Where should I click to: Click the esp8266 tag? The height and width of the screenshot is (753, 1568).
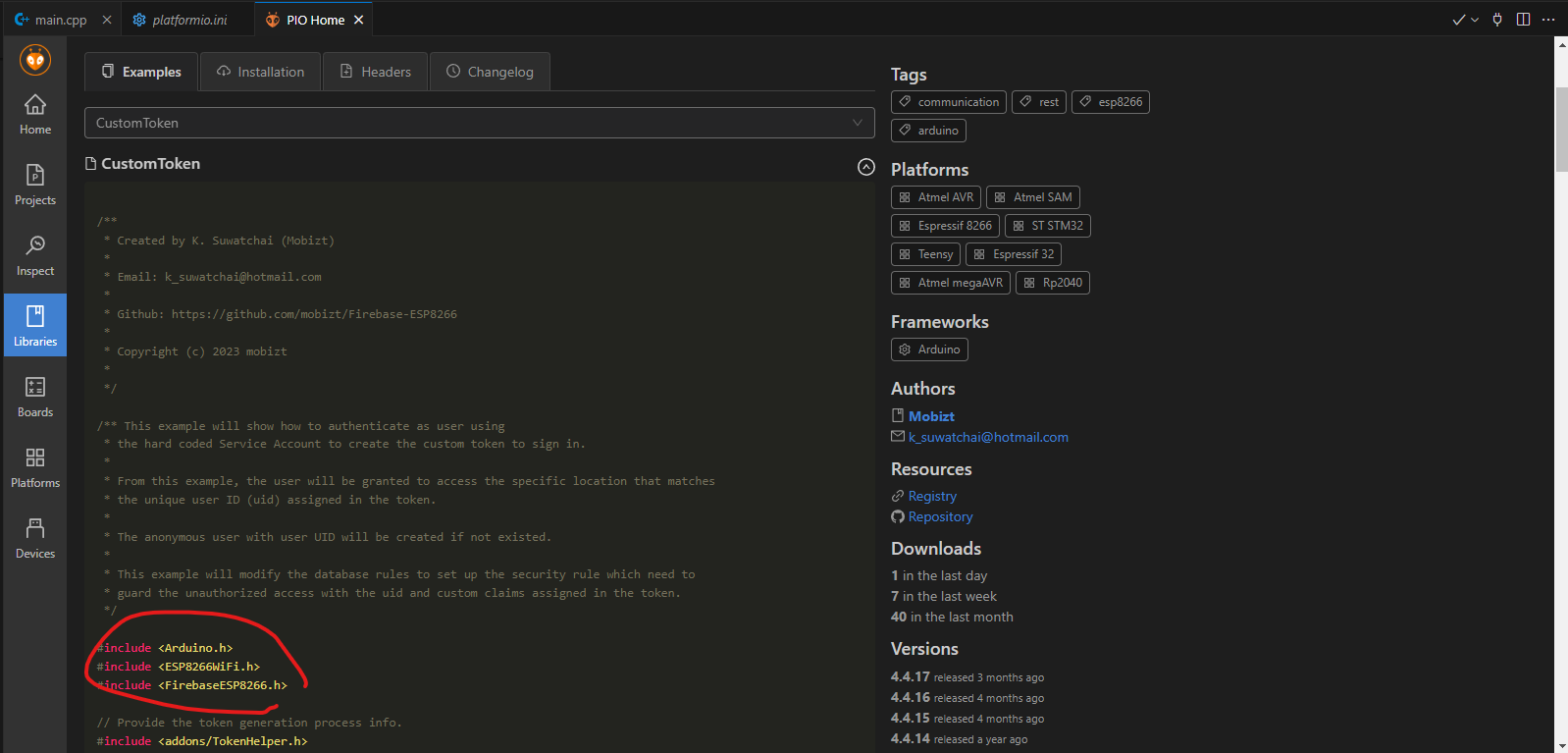(x=1111, y=102)
